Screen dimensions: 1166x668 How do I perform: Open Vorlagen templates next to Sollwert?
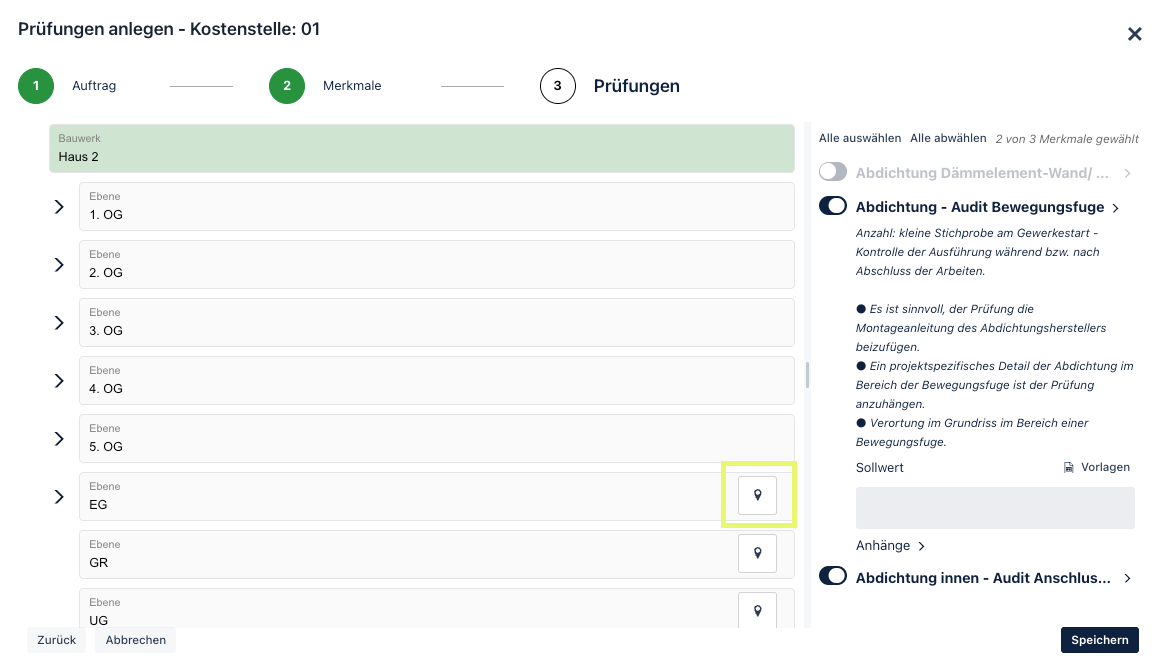pos(1097,467)
